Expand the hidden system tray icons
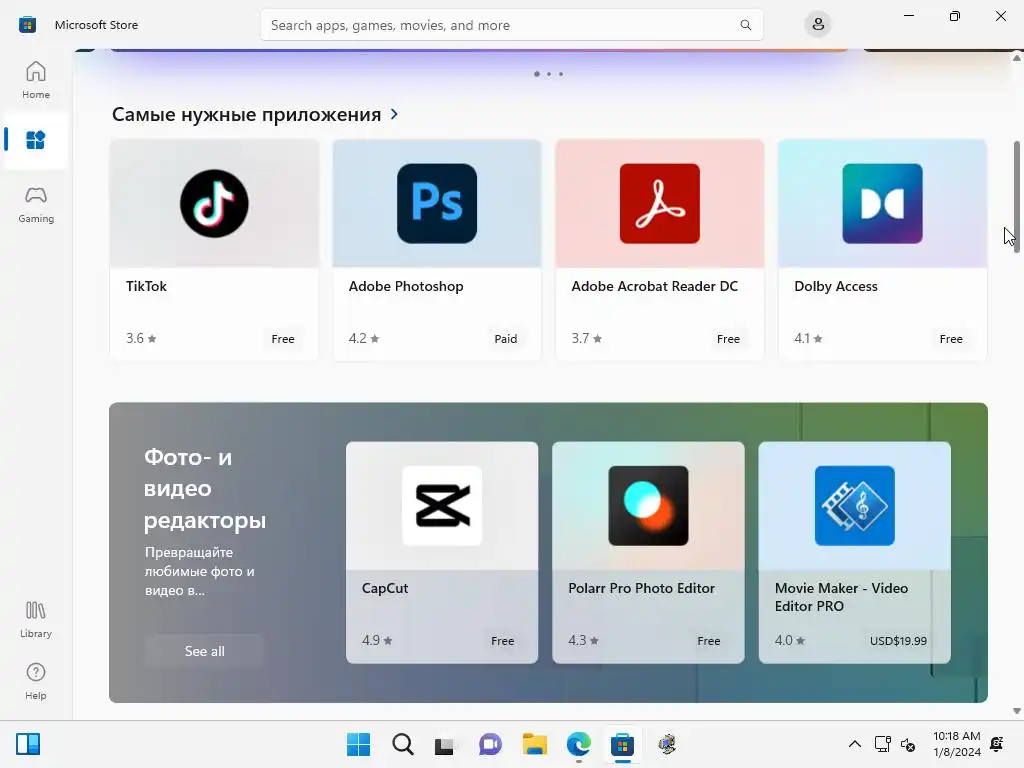Screen dimensions: 1024x768 [854, 744]
